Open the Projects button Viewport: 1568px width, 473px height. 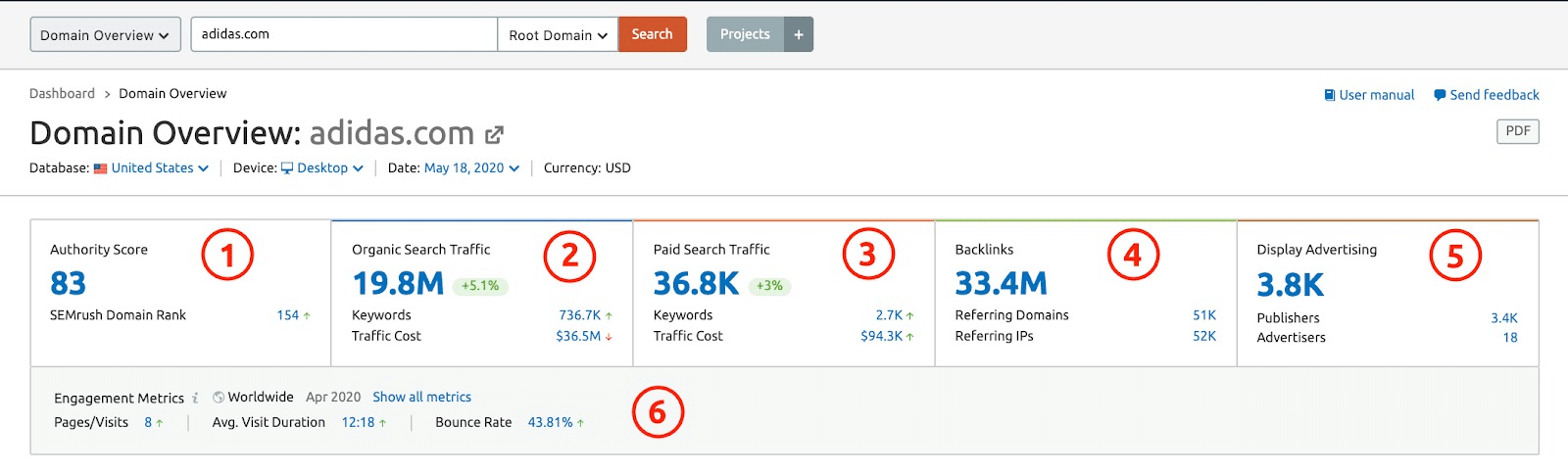(745, 34)
